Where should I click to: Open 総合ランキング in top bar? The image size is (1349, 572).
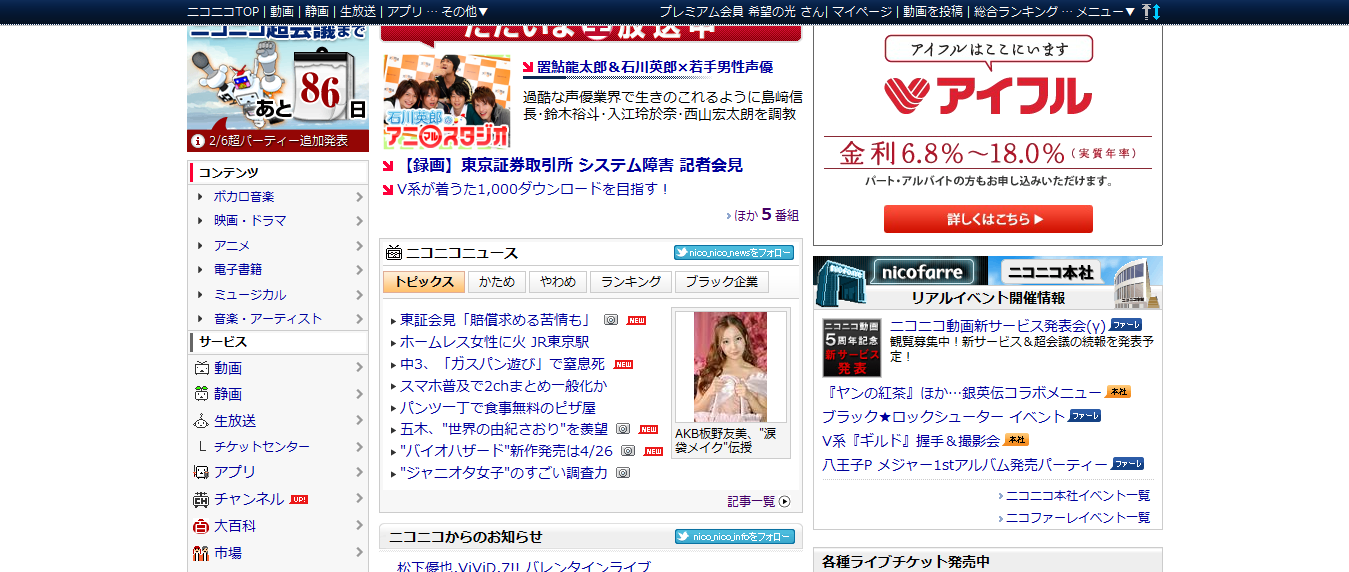(1016, 11)
